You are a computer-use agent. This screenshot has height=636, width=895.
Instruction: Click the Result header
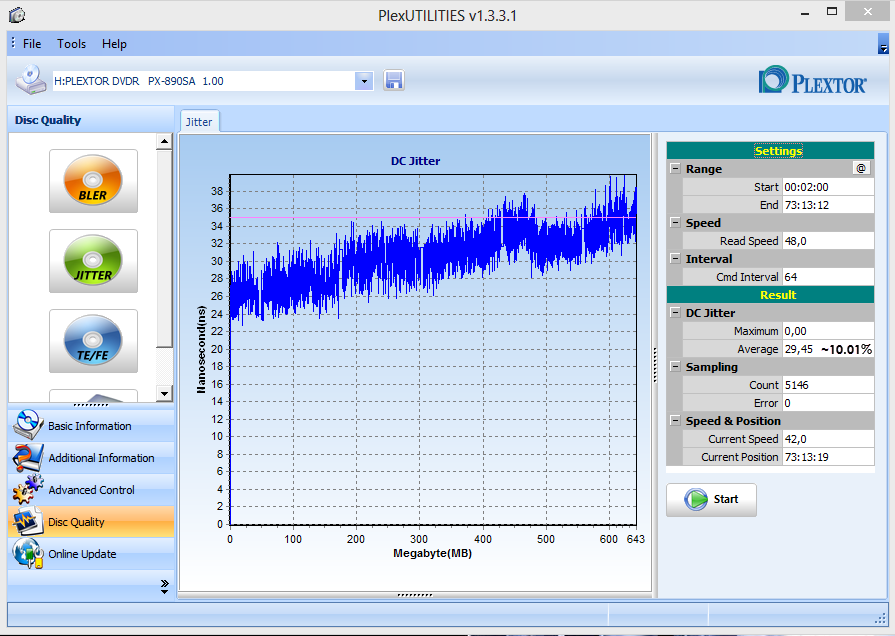coord(771,295)
